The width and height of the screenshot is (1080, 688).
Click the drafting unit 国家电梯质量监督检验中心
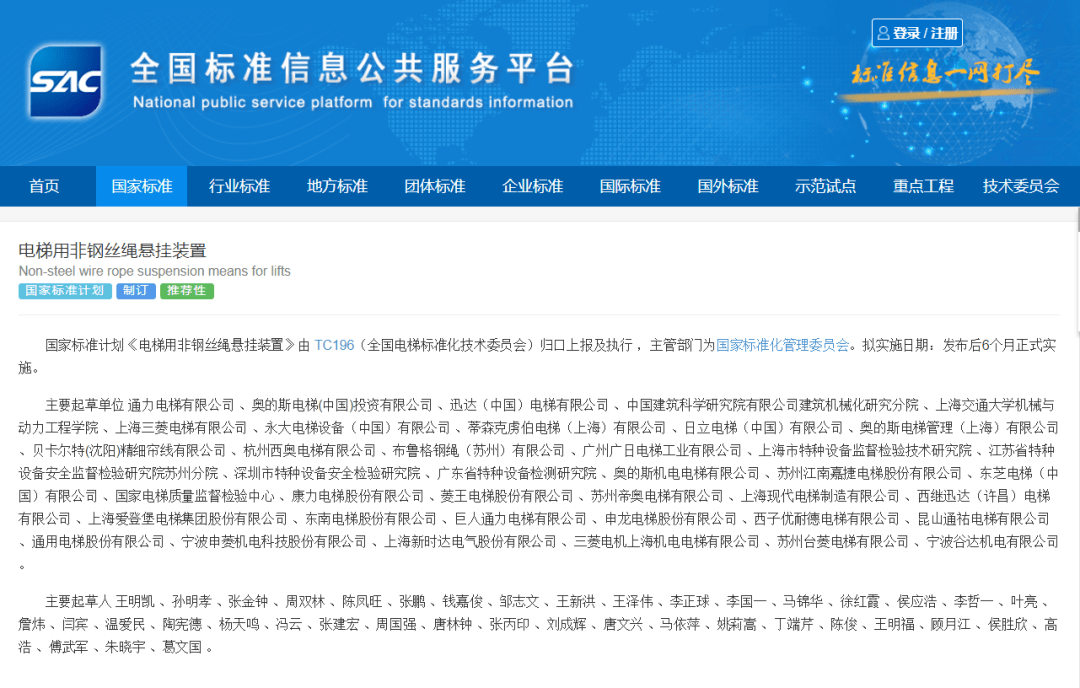(x=194, y=496)
